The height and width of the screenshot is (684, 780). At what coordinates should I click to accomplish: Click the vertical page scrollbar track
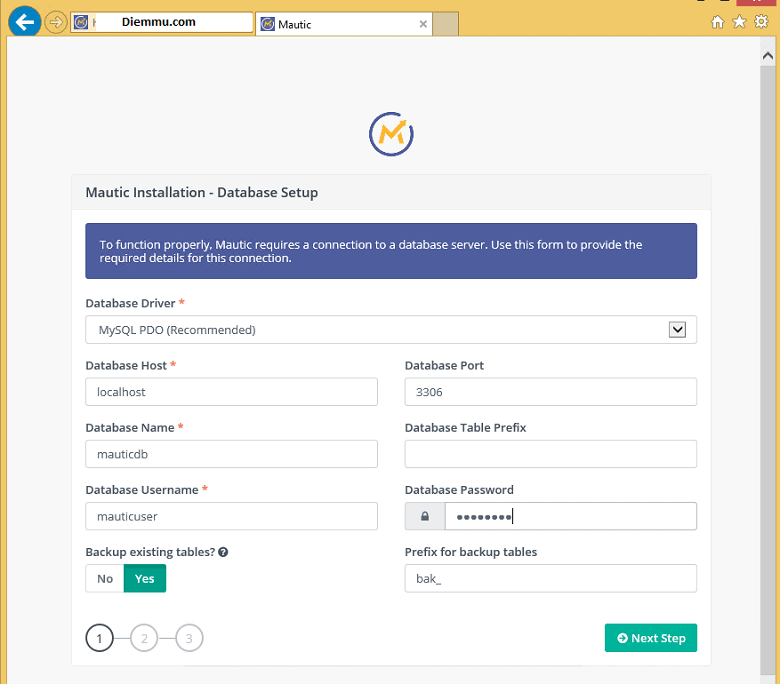768,371
